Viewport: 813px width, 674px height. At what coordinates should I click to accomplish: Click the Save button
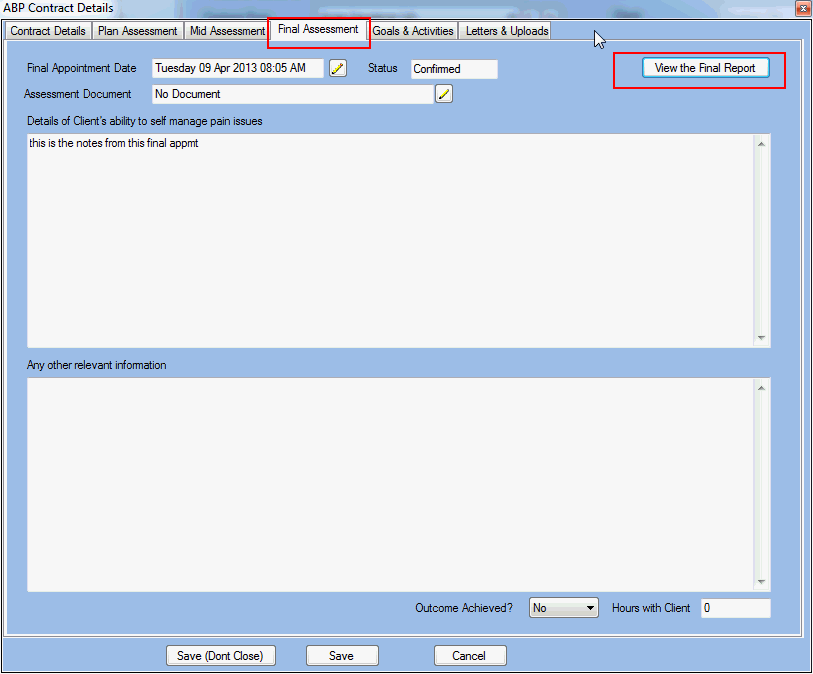(342, 656)
